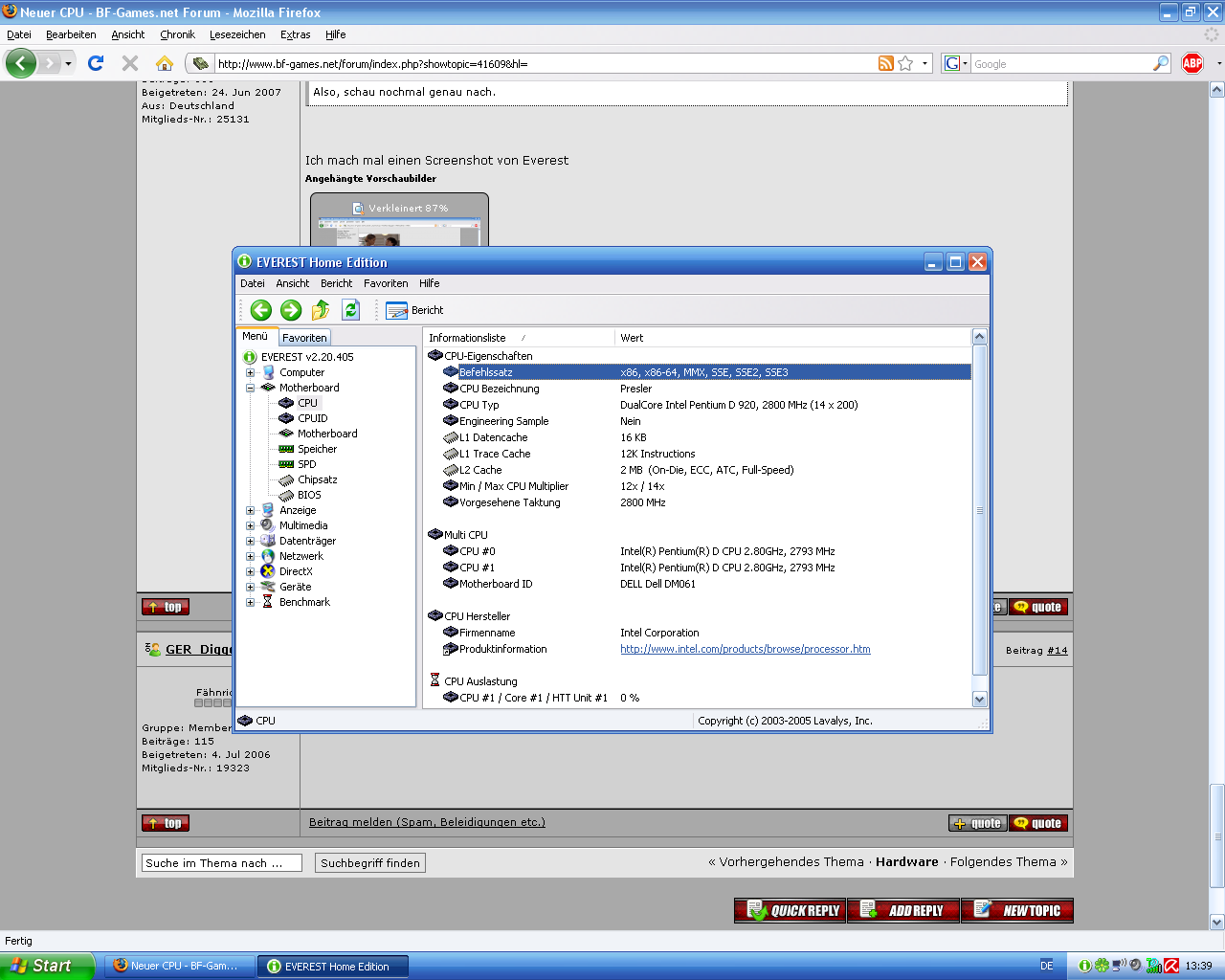Expand the Geräte tree node
The image size is (1225, 980).
[x=250, y=587]
